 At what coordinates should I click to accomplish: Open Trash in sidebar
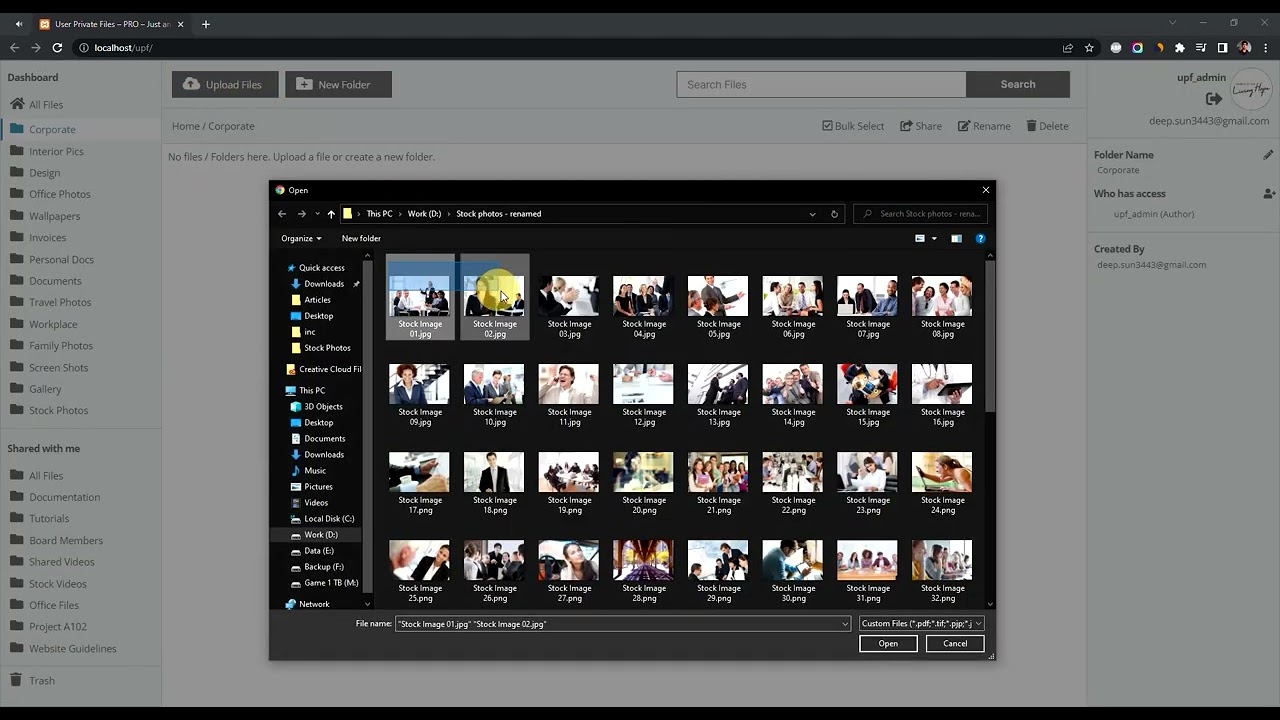(x=42, y=681)
